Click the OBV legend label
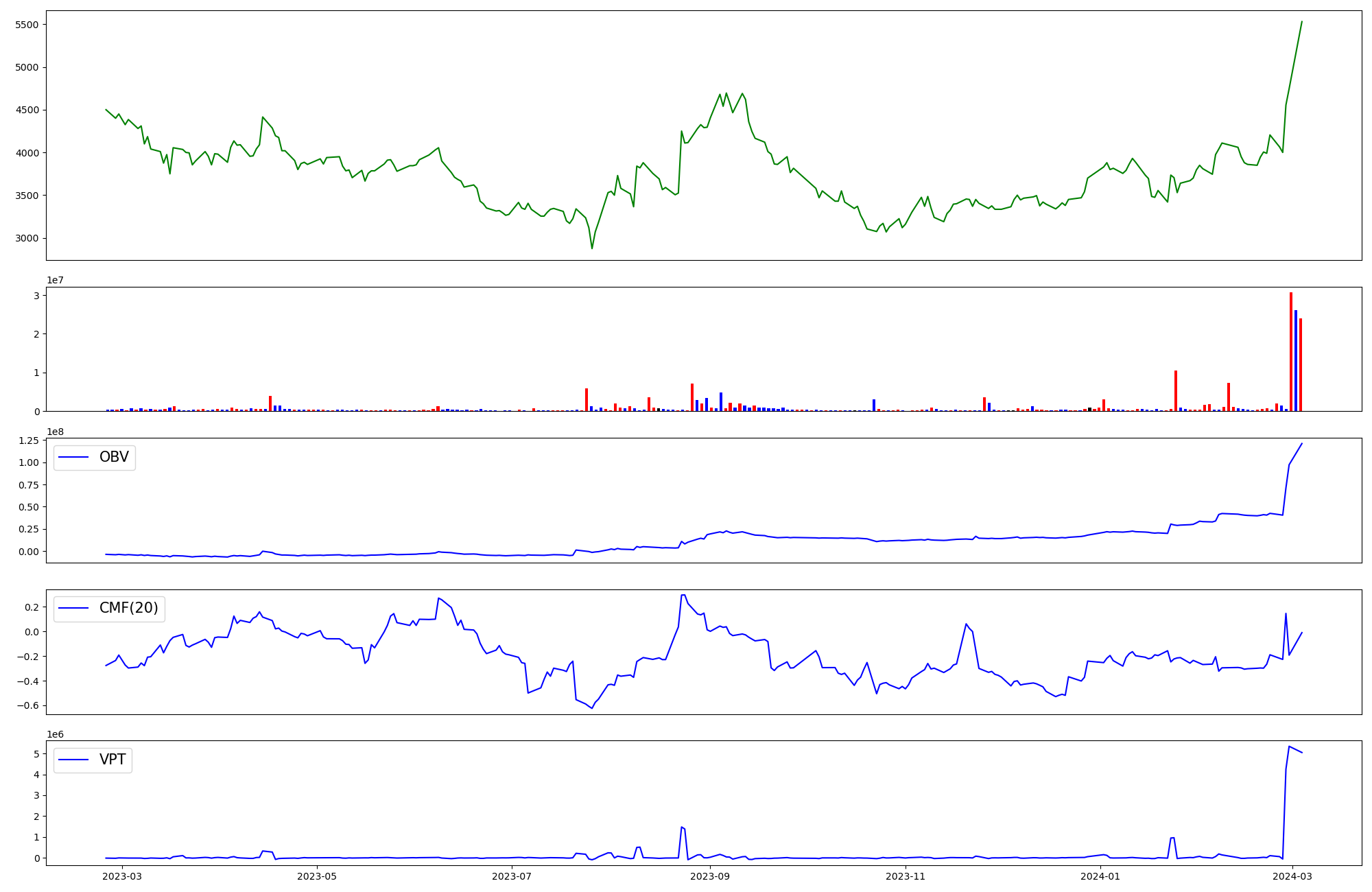 click(x=114, y=457)
